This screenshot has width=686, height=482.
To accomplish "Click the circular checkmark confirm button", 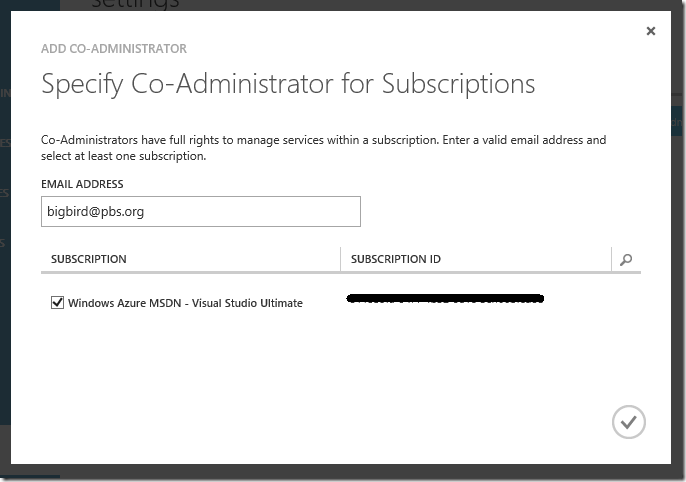I will point(629,422).
